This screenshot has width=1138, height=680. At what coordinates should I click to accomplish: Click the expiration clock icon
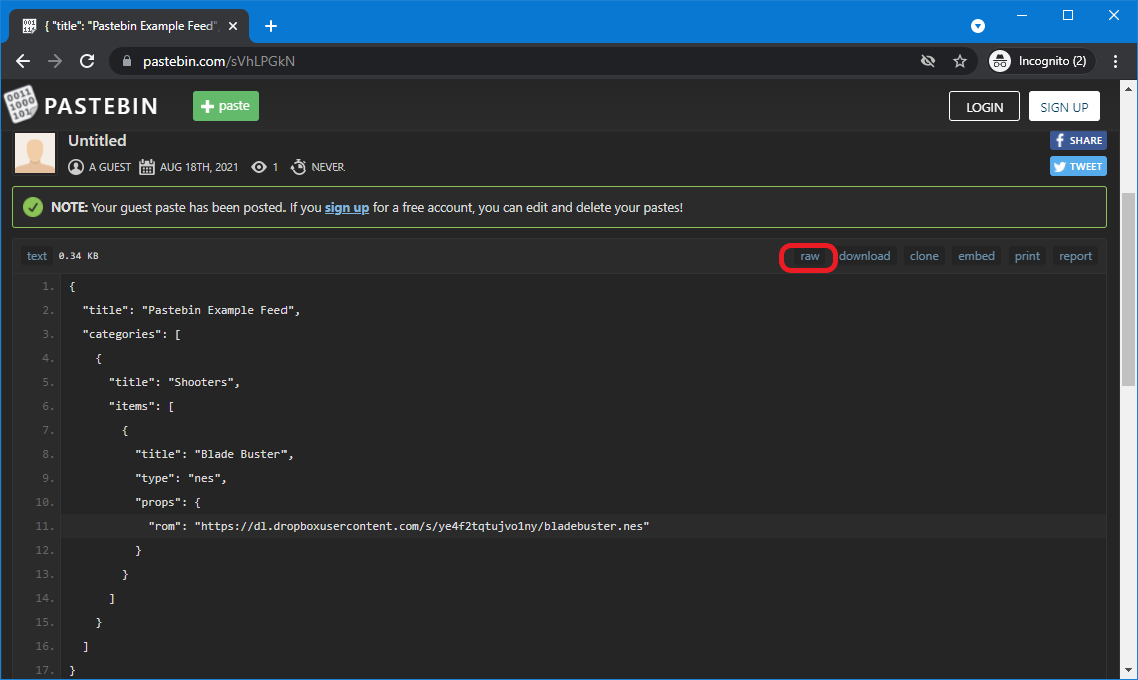(298, 167)
